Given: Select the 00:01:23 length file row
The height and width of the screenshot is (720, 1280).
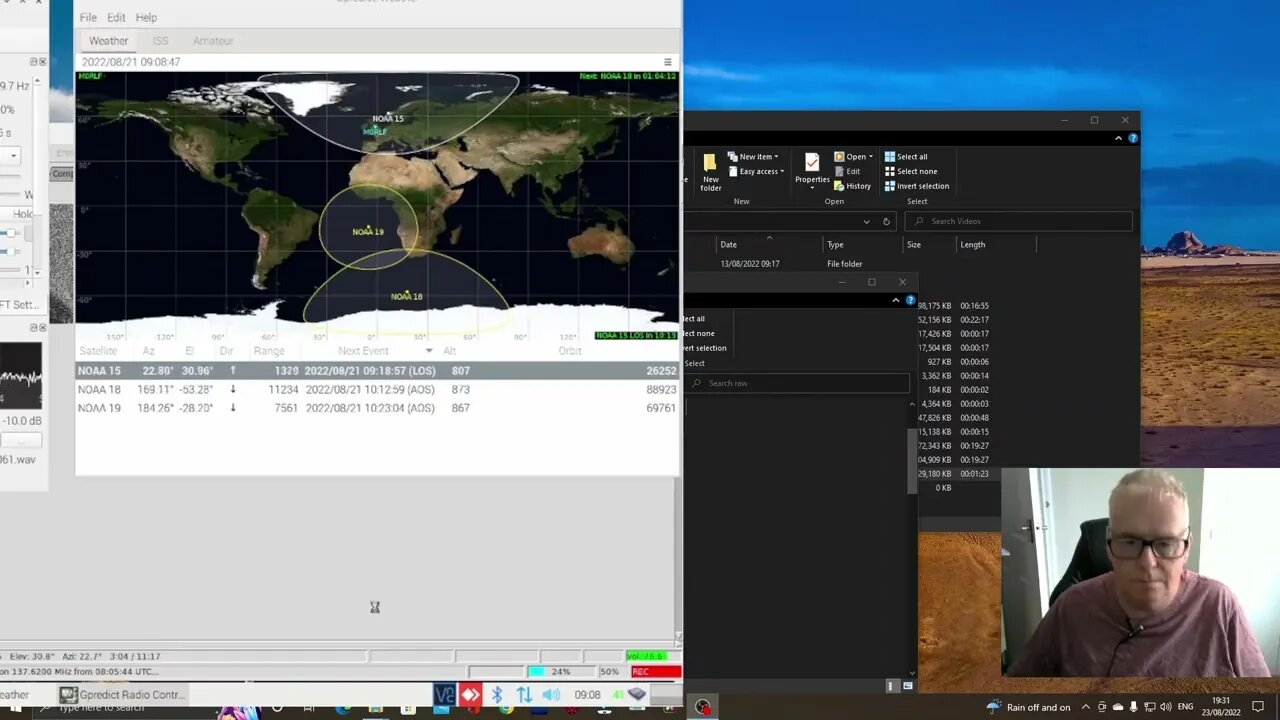Looking at the screenshot, I should coord(953,474).
